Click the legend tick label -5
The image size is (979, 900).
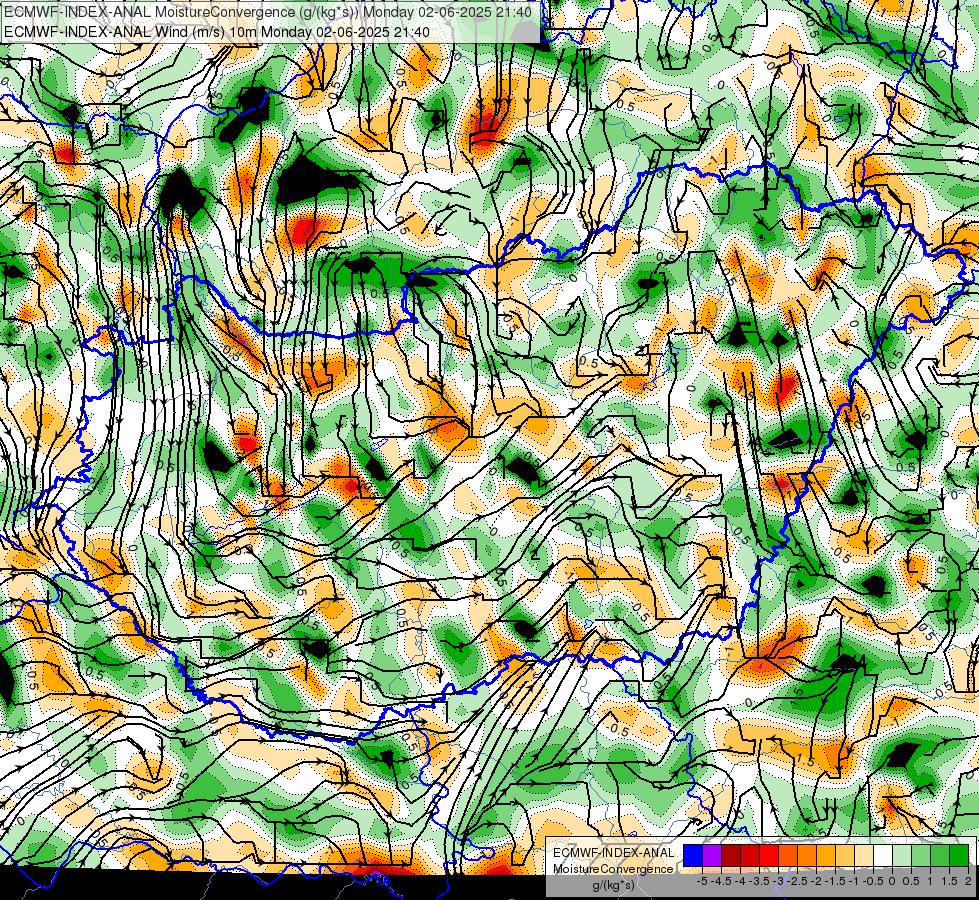click(x=702, y=881)
